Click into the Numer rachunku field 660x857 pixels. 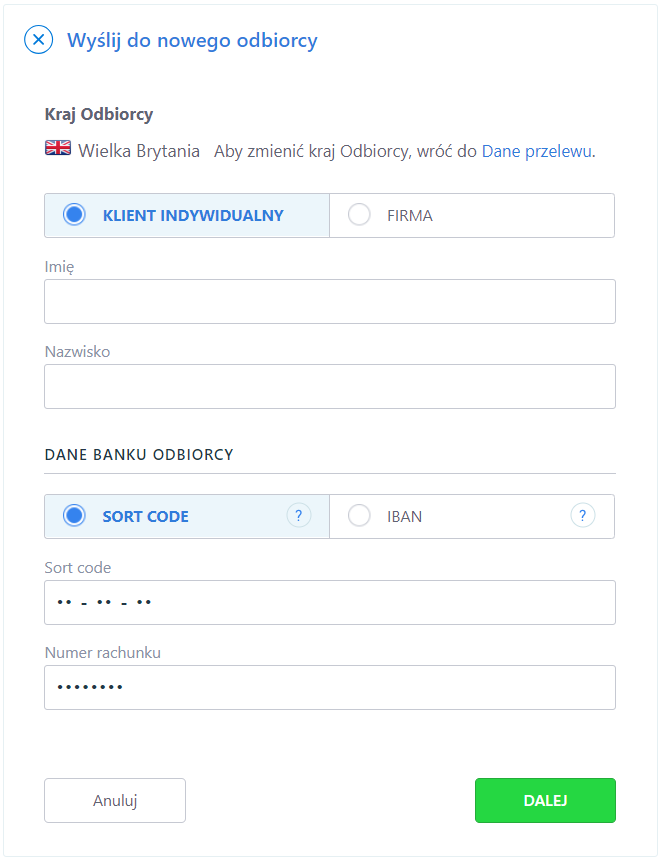(330, 688)
